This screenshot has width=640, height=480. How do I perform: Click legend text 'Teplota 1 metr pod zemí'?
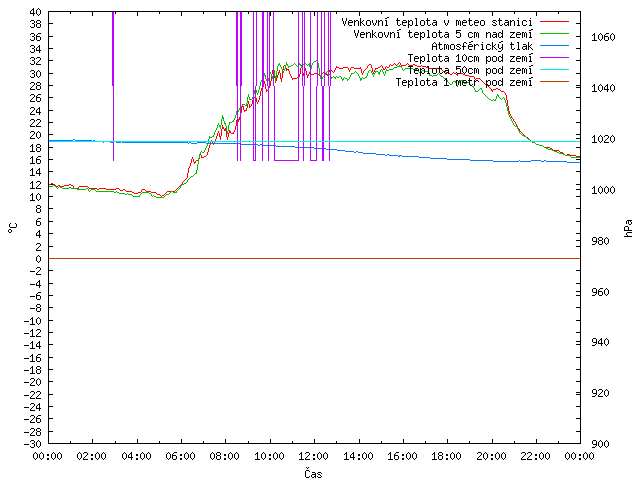(464, 82)
